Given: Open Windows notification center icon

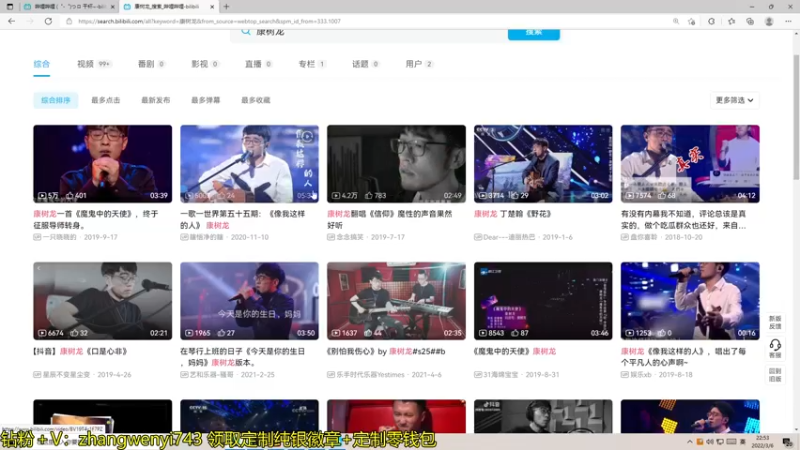Looking at the screenshot, I should tap(788, 442).
